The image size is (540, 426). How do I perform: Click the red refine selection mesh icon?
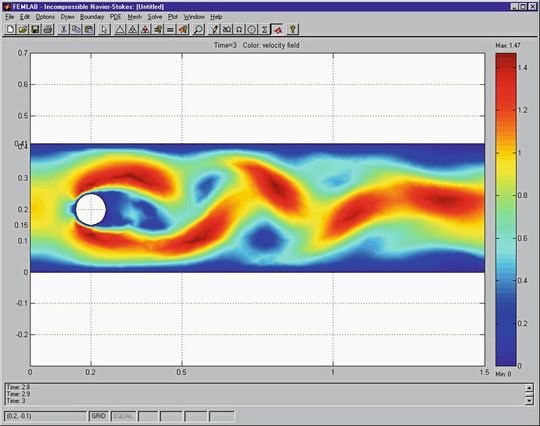tap(145, 29)
